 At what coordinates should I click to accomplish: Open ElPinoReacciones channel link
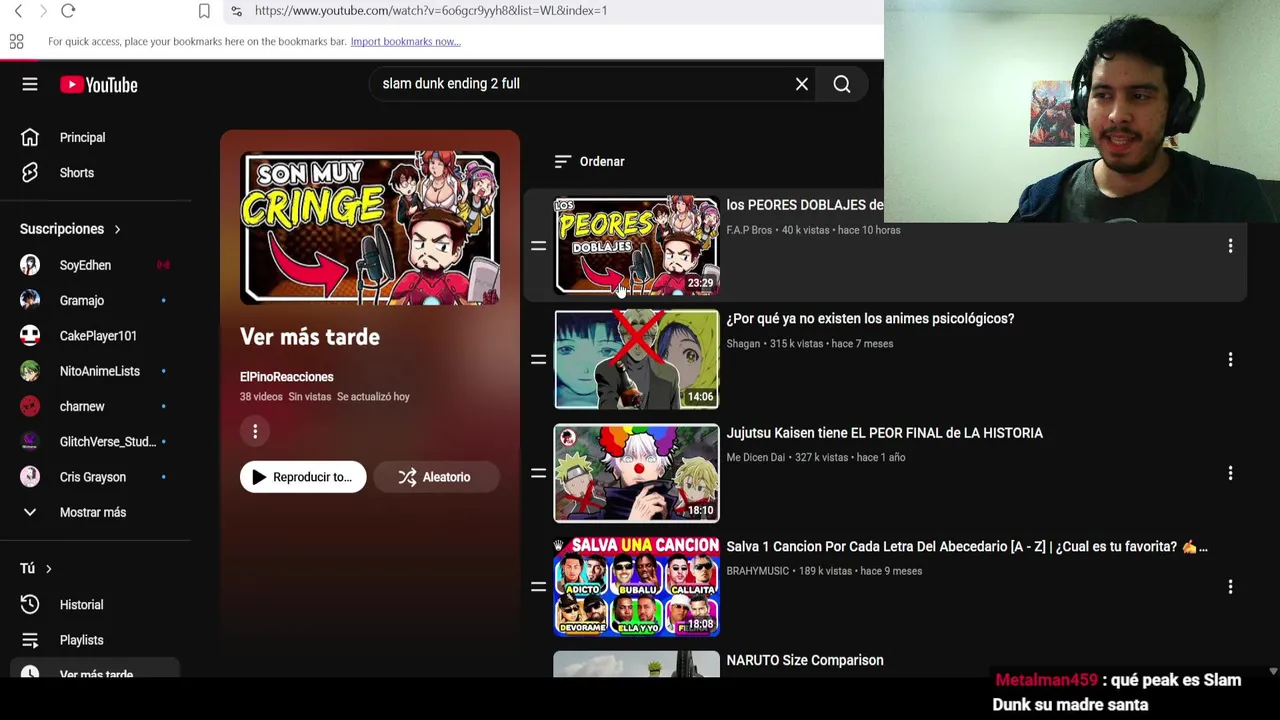(287, 377)
